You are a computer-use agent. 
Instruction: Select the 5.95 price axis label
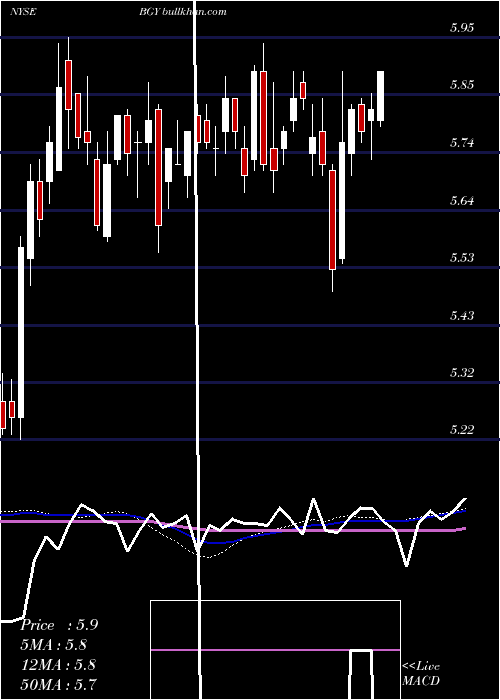(462, 28)
